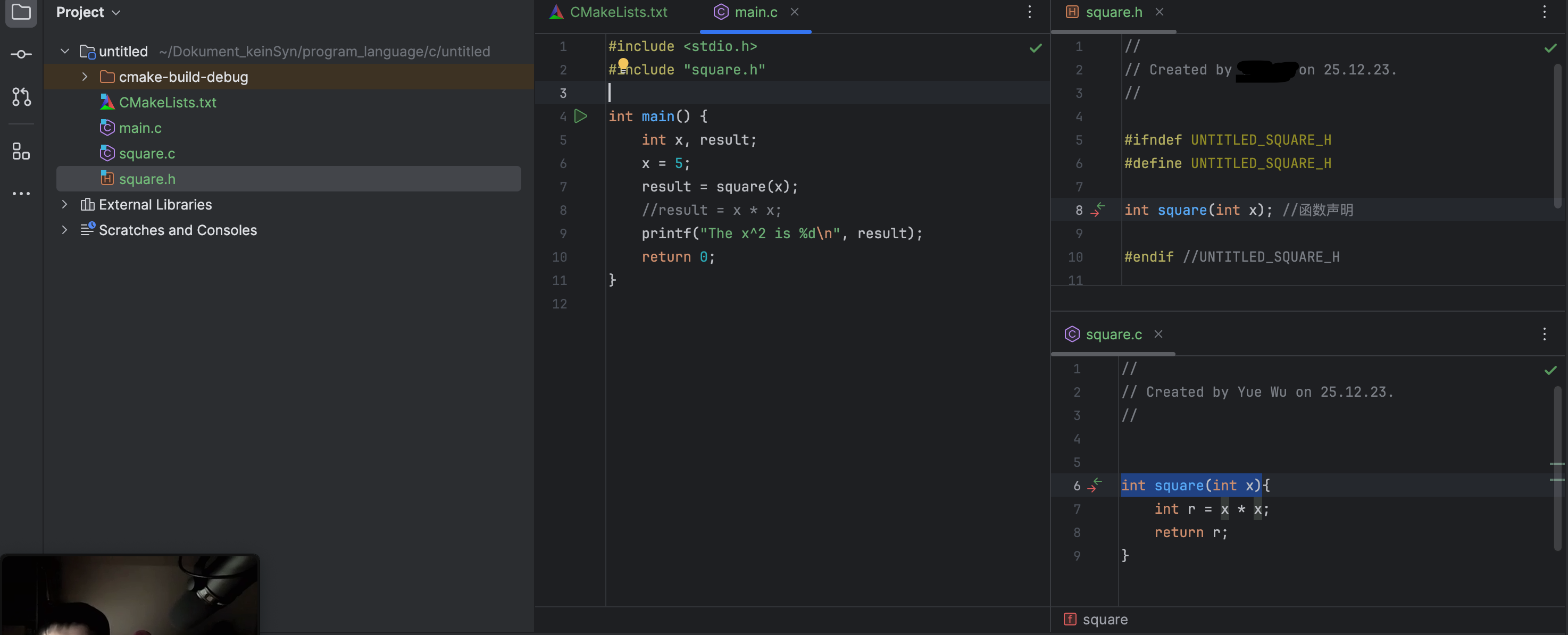Click '#include <stdio.h>' in main.c
Viewport: 1568px width, 635px height.
[682, 46]
